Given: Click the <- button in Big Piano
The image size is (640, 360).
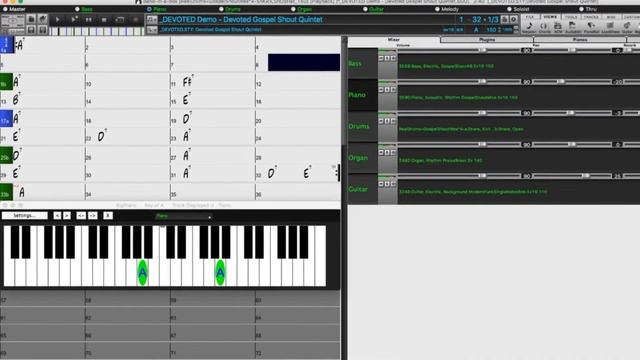Looking at the screenshot, I should point(81,216).
